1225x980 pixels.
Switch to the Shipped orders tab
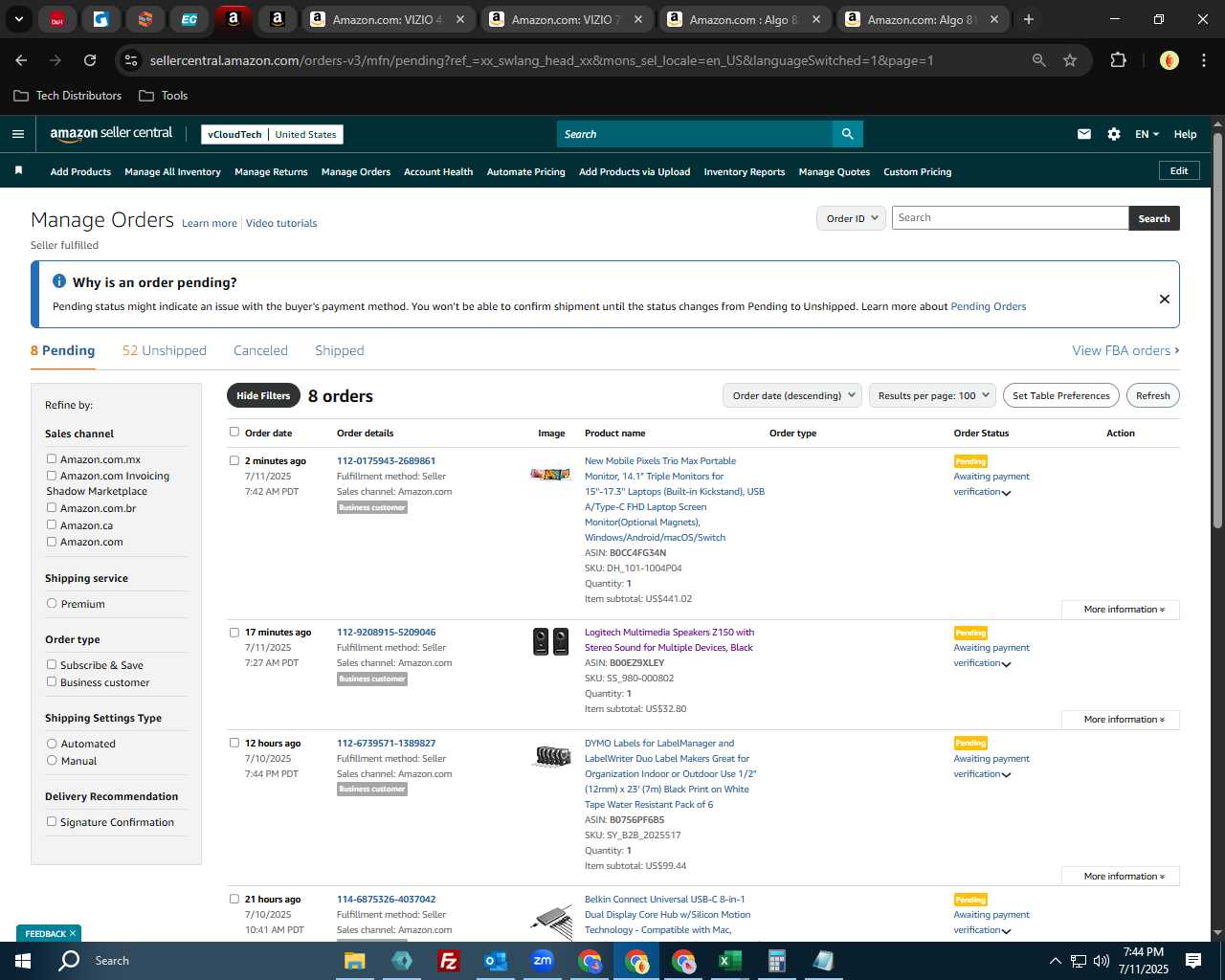340,350
